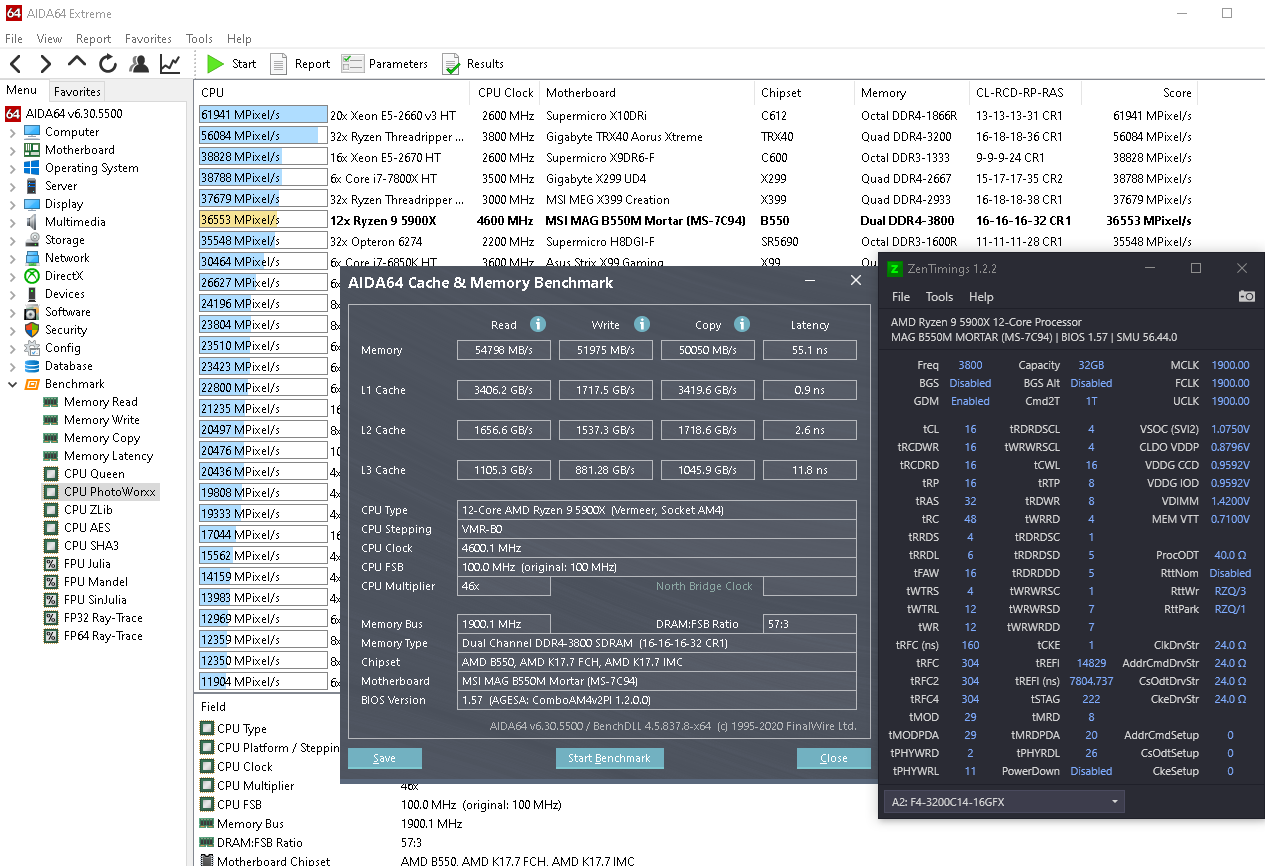Collapse the Benchmark tree node
This screenshot has width=1265, height=866.
[12, 384]
